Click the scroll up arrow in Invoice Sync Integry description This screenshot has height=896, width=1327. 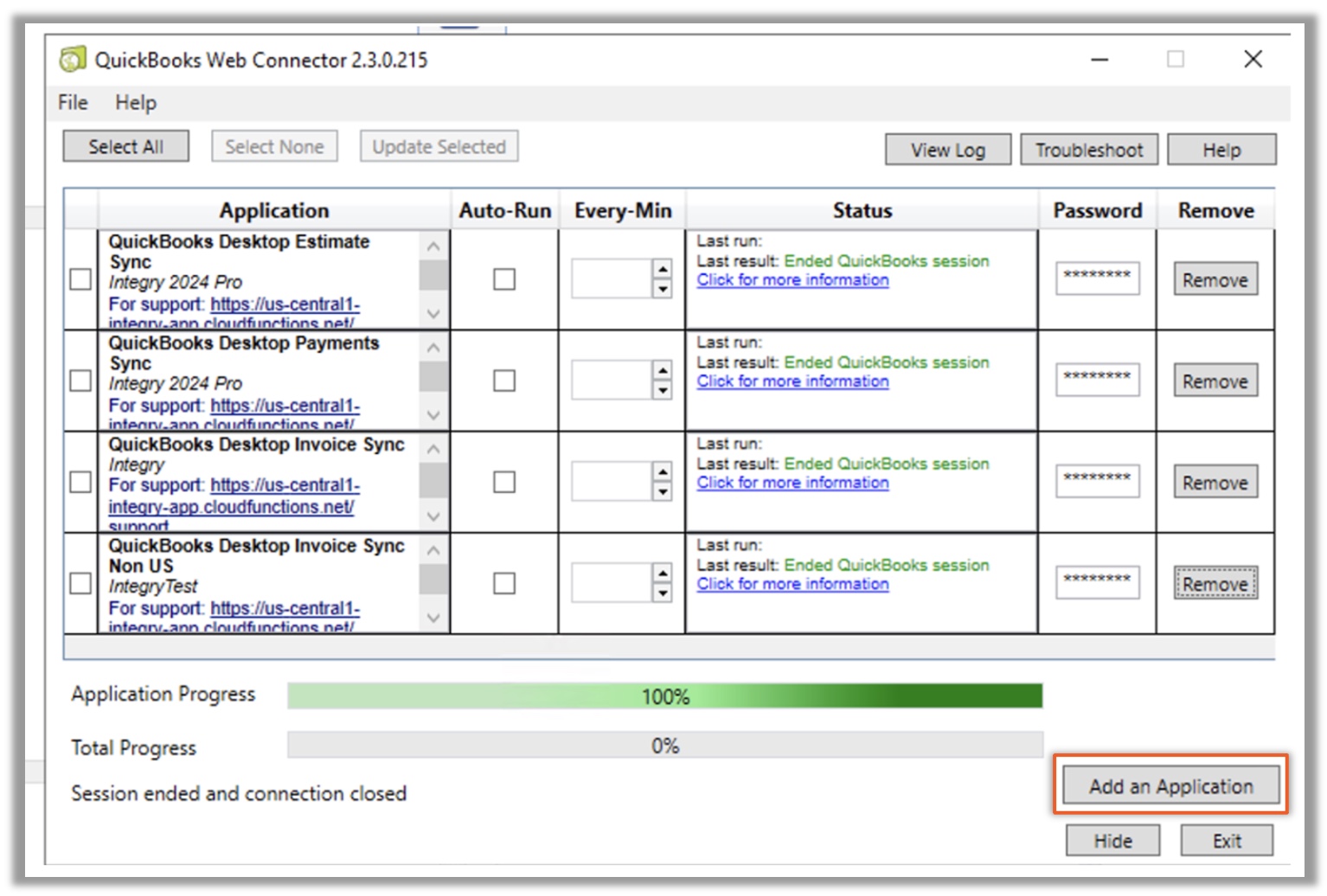click(433, 449)
